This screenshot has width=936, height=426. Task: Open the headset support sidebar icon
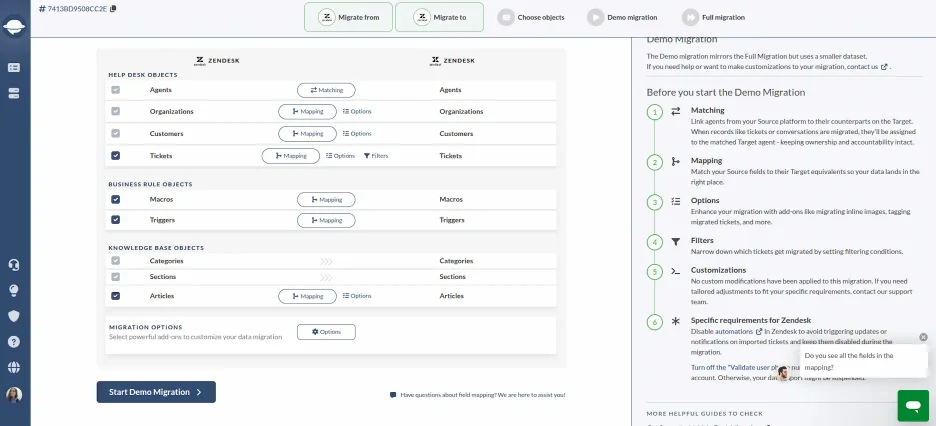tap(14, 265)
